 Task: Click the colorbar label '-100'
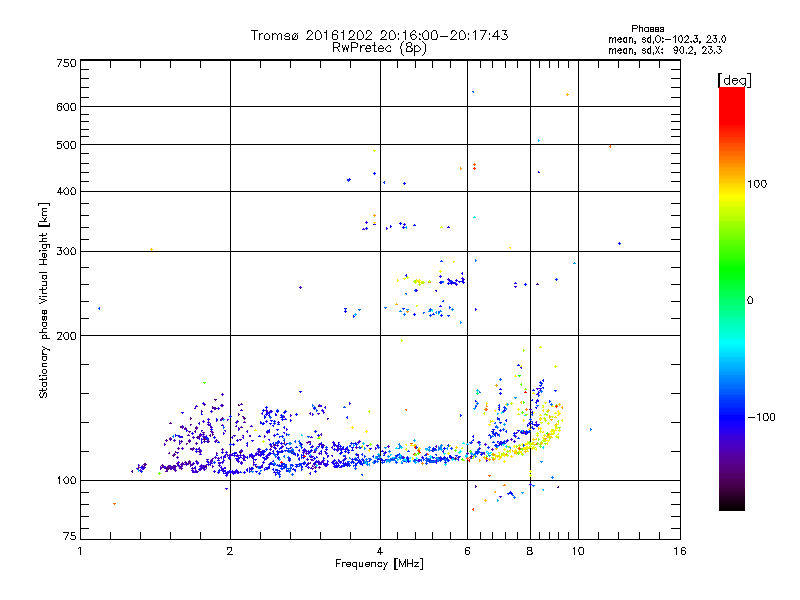tap(761, 417)
